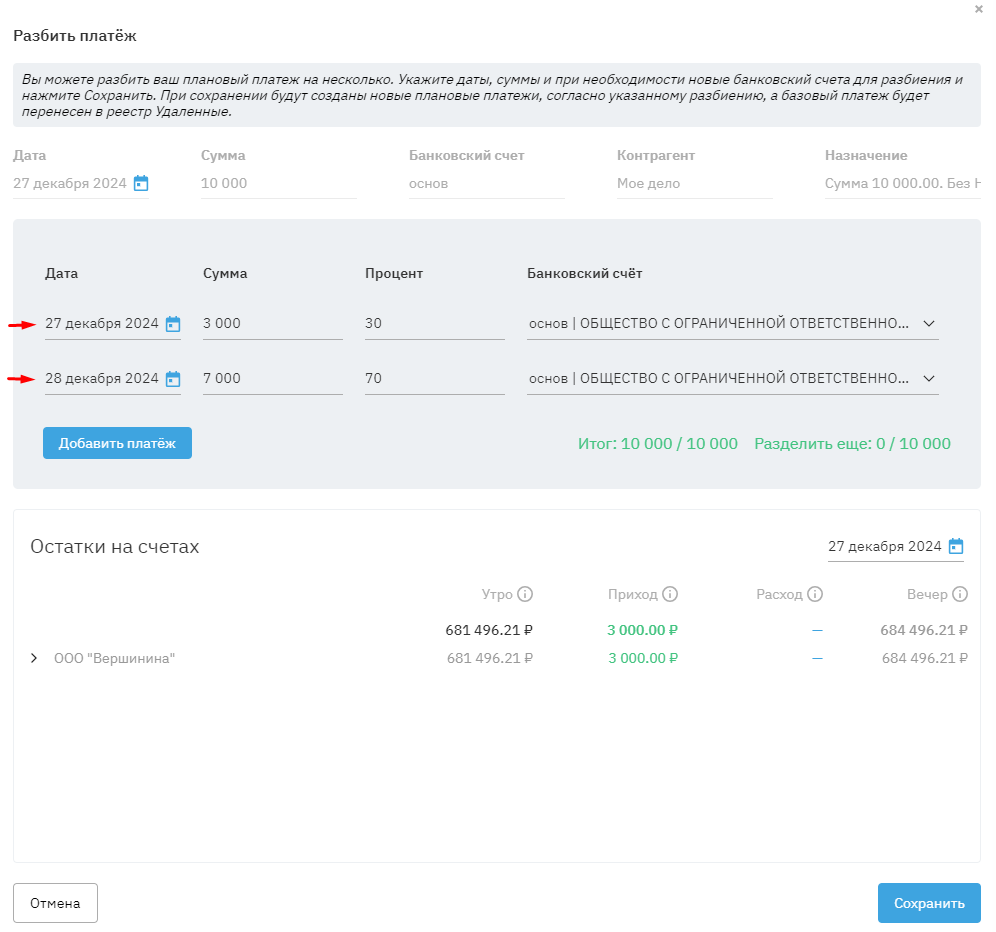Close the Разбить платёж dialog
The height and width of the screenshot is (932, 996).
click(978, 9)
